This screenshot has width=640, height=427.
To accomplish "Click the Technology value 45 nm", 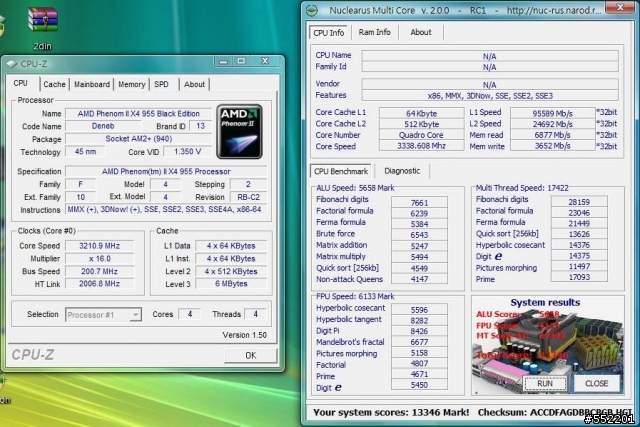I will pos(85,151).
